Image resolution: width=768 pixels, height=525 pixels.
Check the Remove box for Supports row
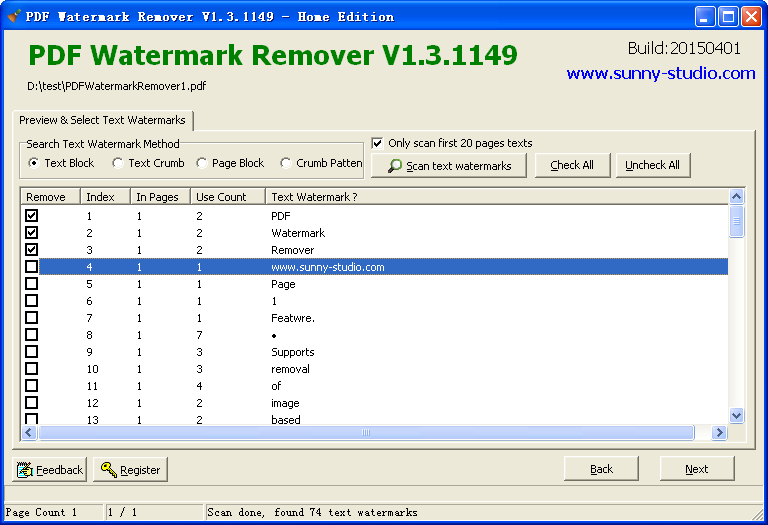coord(31,352)
